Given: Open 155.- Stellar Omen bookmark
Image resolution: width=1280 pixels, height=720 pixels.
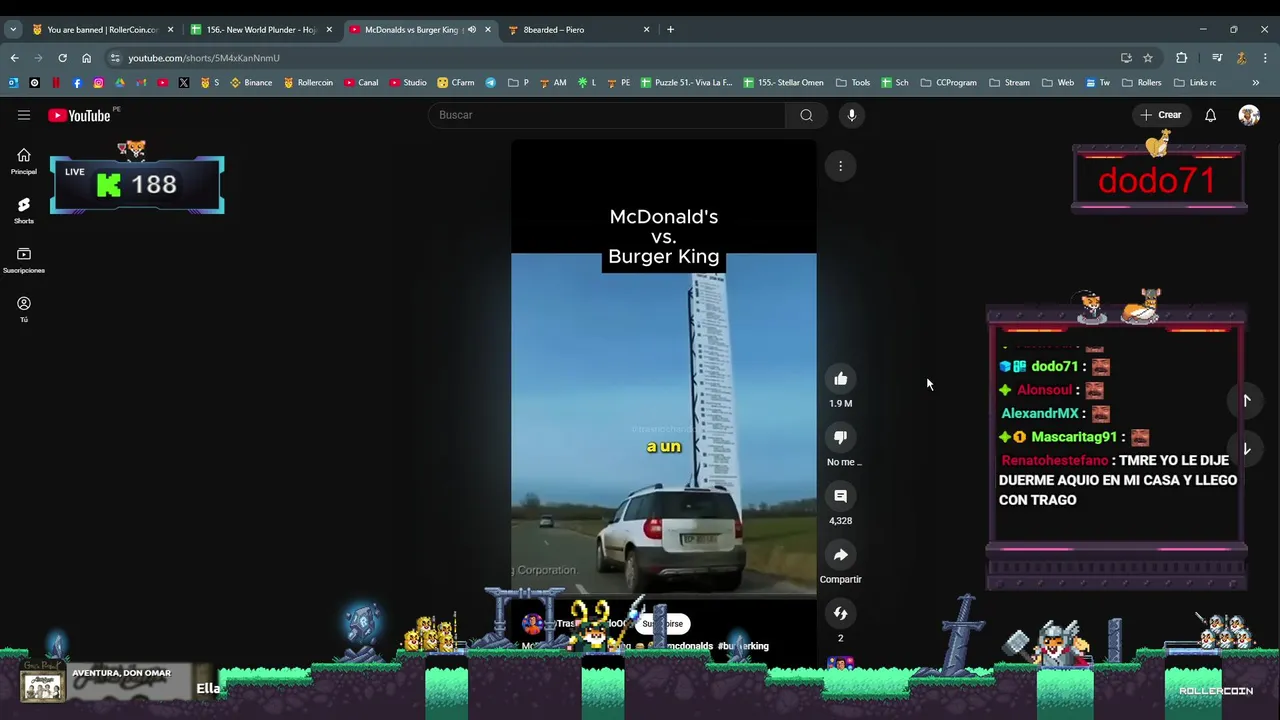Looking at the screenshot, I should pyautogui.click(x=783, y=83).
